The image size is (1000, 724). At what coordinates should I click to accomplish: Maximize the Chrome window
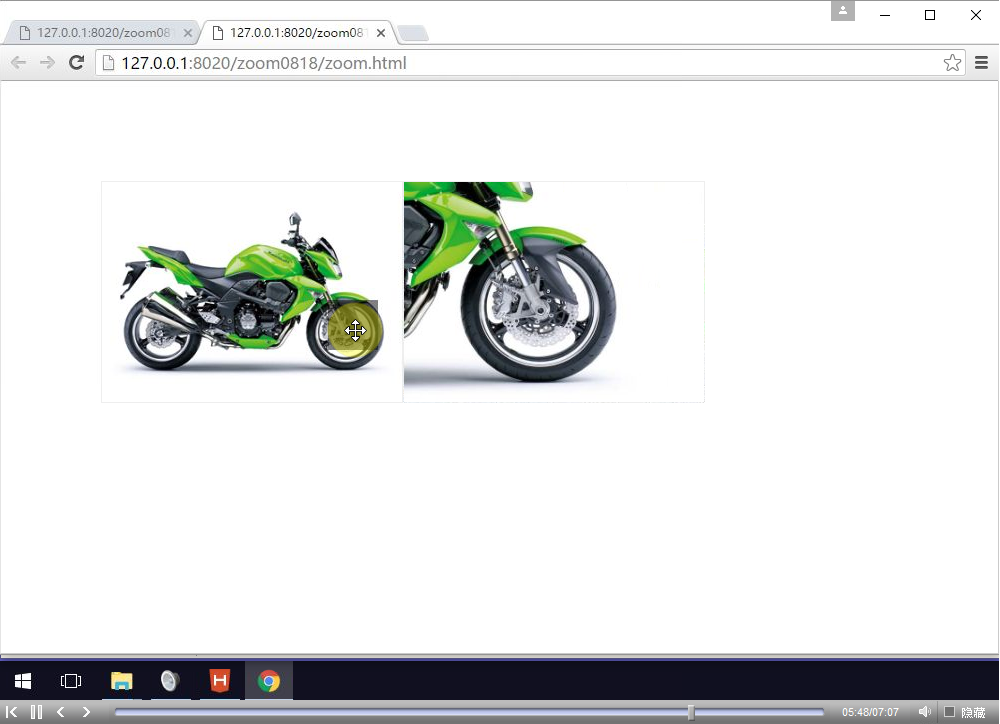[930, 15]
